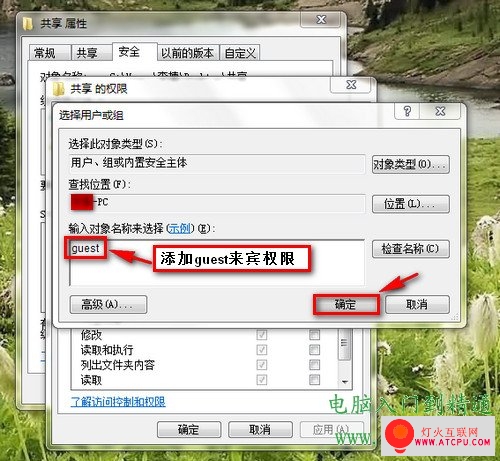
Task: Click the help question mark icon
Action: 407,111
